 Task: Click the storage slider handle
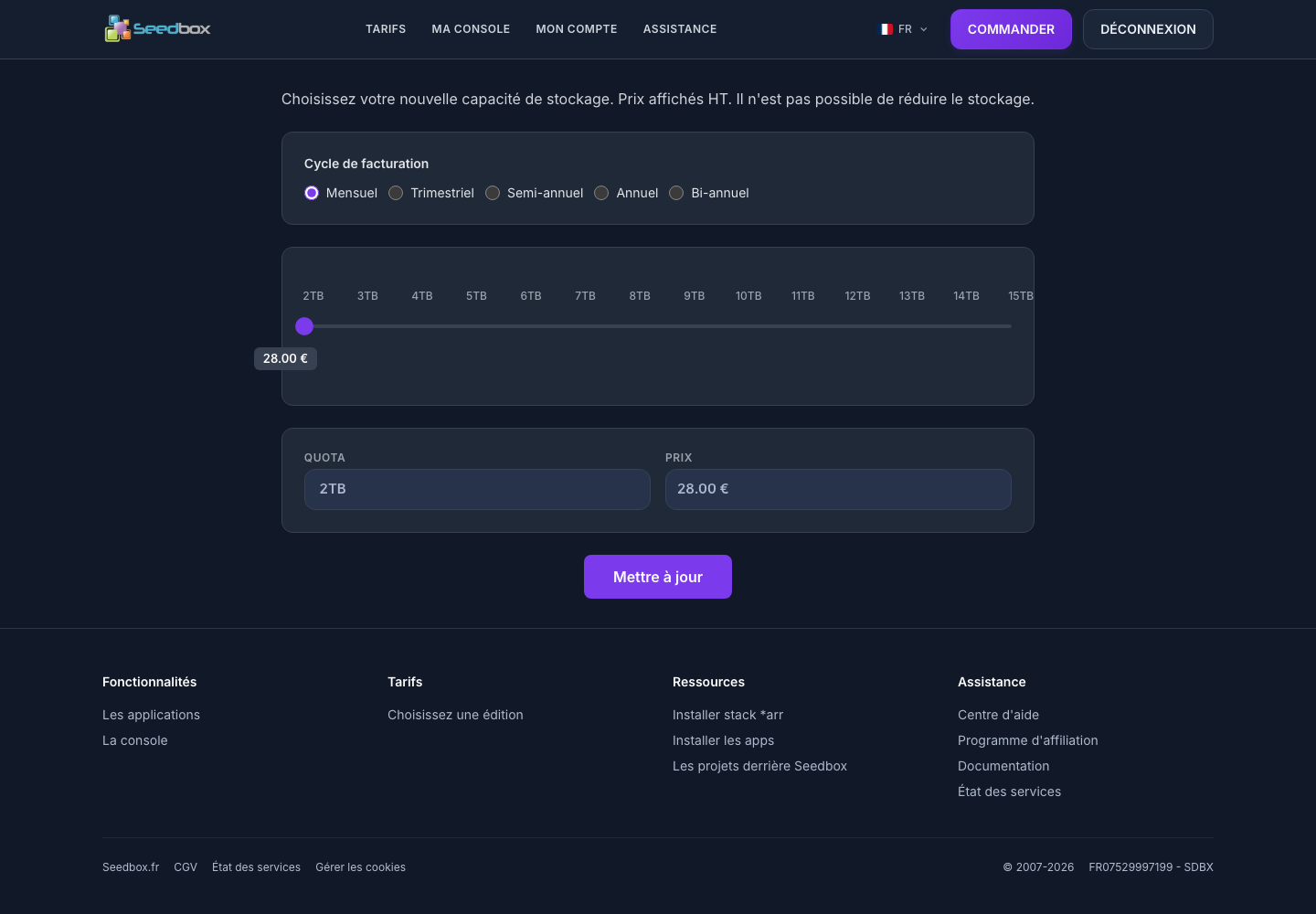coord(304,326)
